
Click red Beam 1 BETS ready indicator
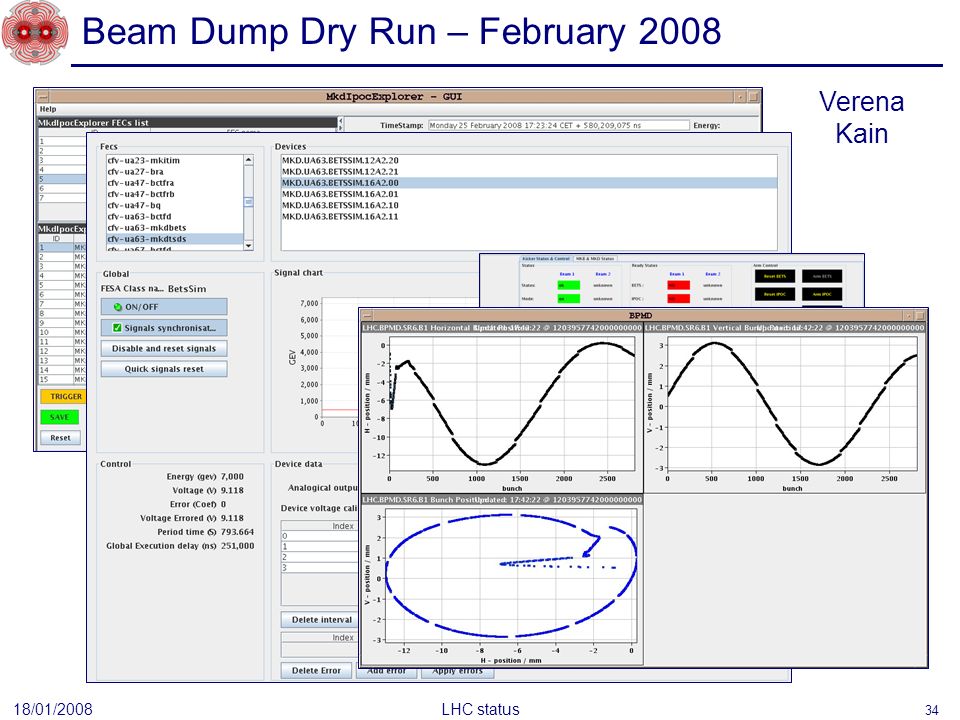pos(678,285)
